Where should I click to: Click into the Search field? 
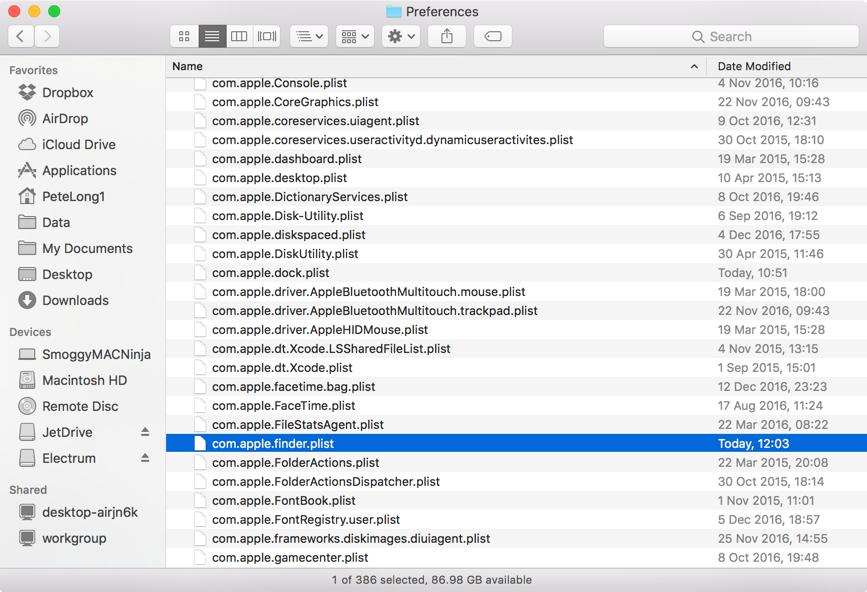[x=731, y=36]
